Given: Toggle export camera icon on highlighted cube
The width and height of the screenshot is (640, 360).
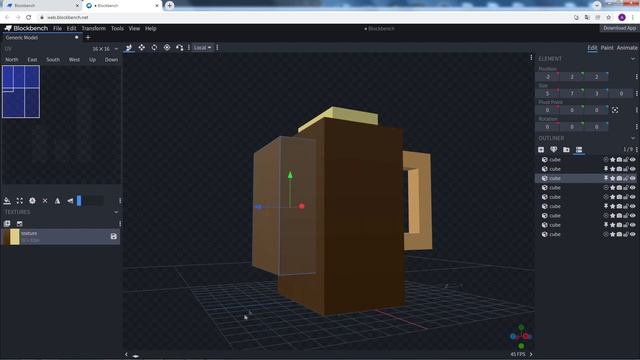Looking at the screenshot, I should pyautogui.click(x=619, y=178).
